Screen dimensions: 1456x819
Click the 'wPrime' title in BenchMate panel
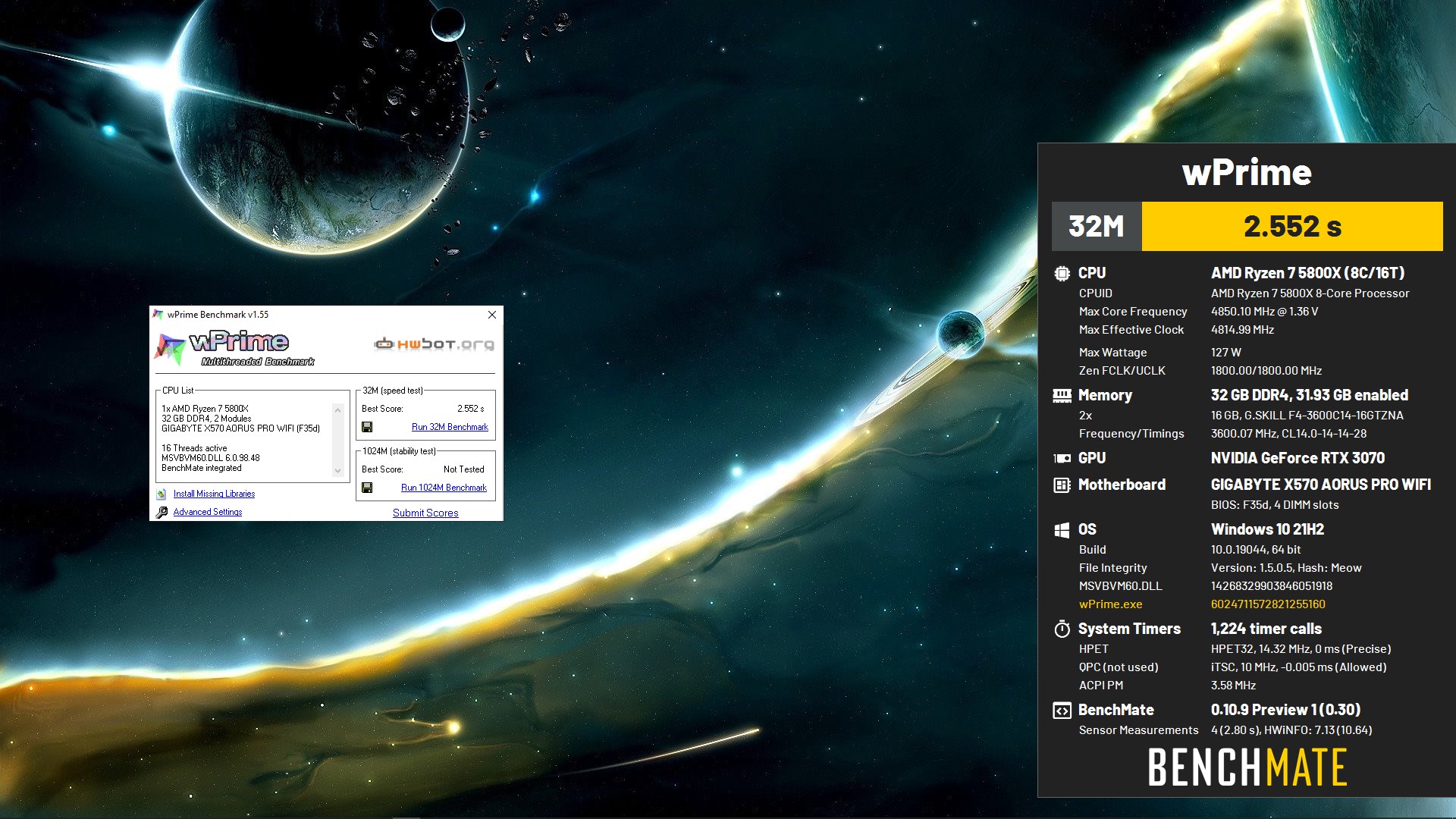(x=1247, y=172)
